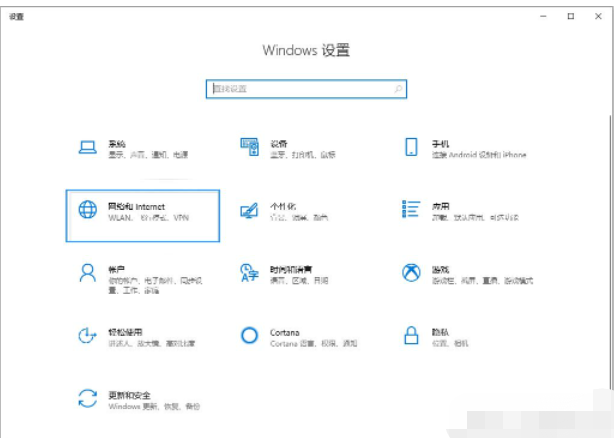Open the 设备 (Devices) keyboard icon
The image size is (614, 438).
pos(249,147)
